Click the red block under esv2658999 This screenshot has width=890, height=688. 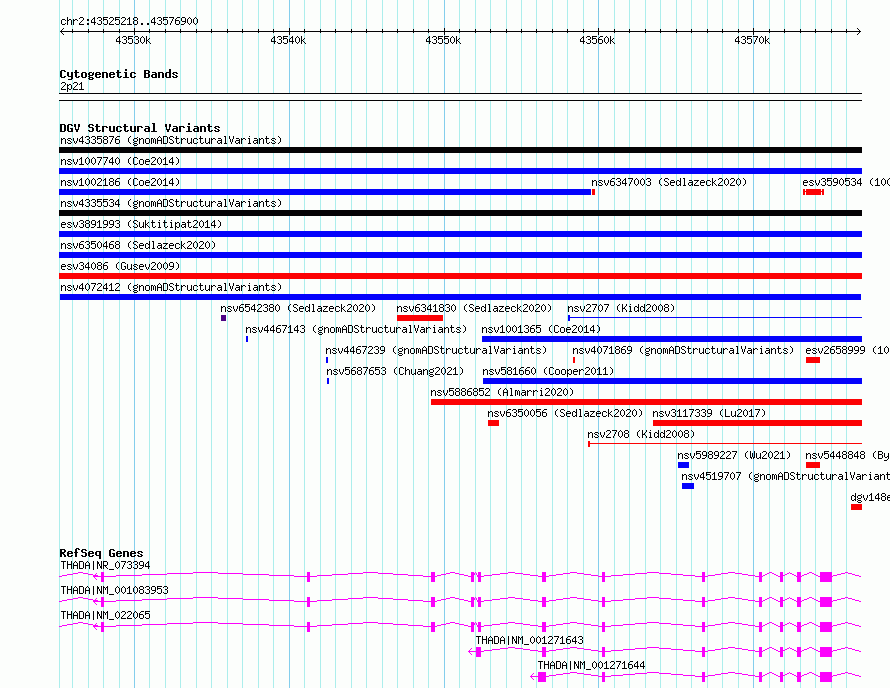[813, 360]
